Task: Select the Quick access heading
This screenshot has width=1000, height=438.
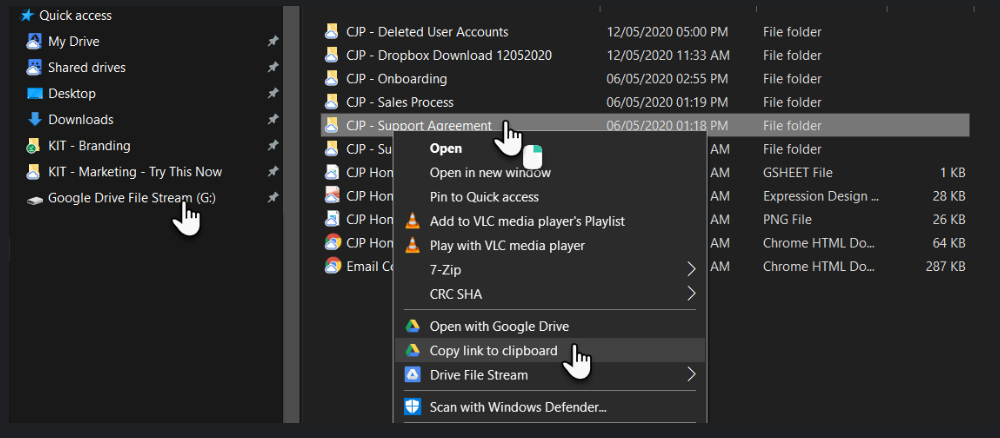Action: click(75, 15)
